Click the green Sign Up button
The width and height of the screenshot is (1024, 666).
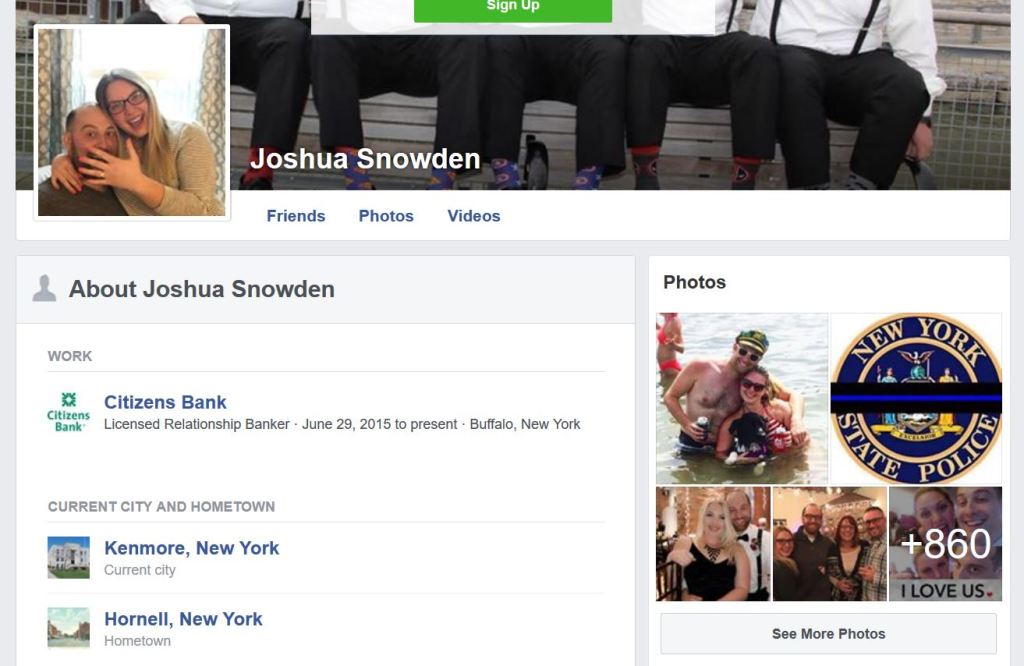point(513,10)
